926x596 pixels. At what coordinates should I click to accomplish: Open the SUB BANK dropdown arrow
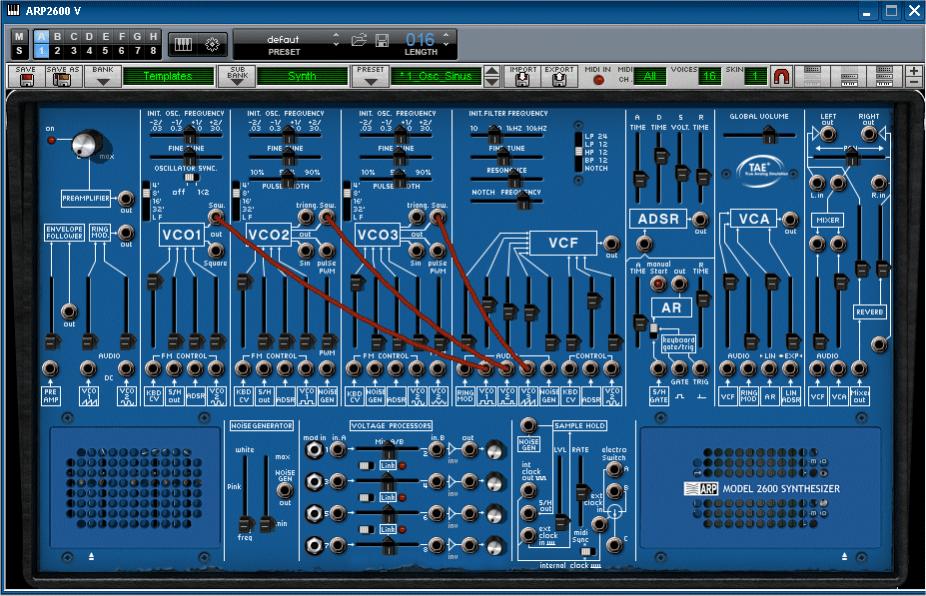pos(237,82)
